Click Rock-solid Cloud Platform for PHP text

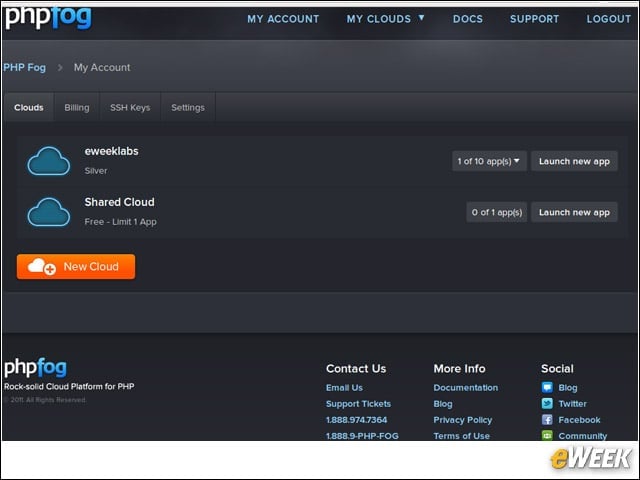[69, 386]
